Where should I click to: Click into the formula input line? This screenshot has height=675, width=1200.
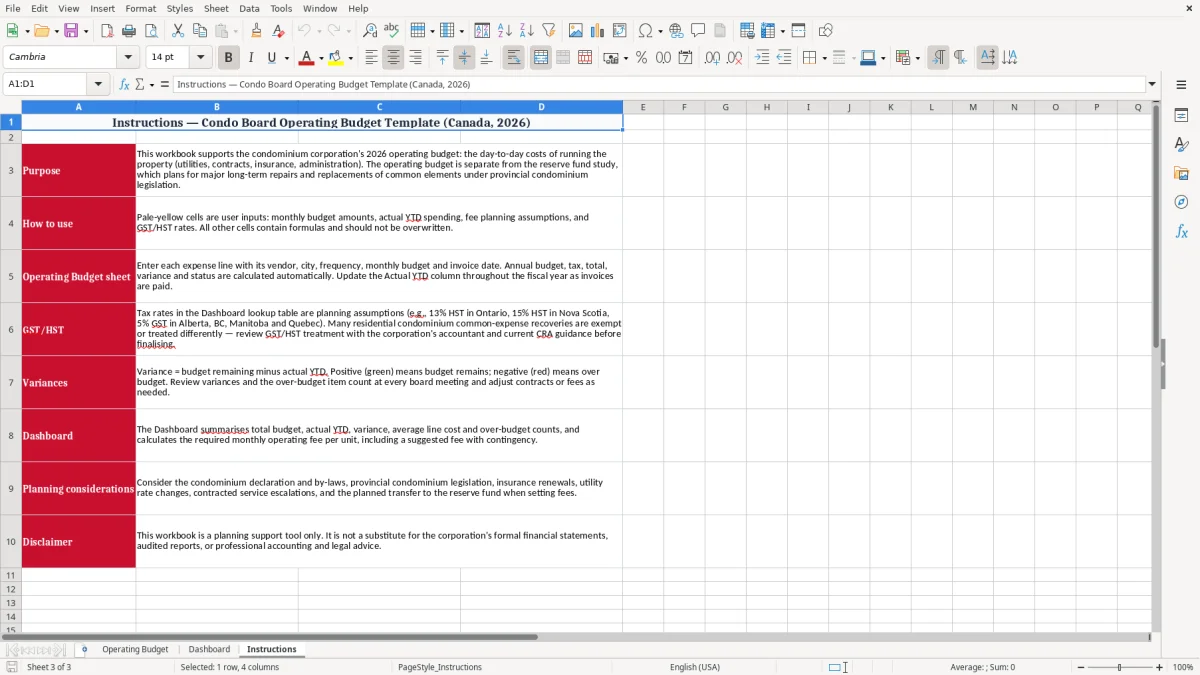point(658,84)
